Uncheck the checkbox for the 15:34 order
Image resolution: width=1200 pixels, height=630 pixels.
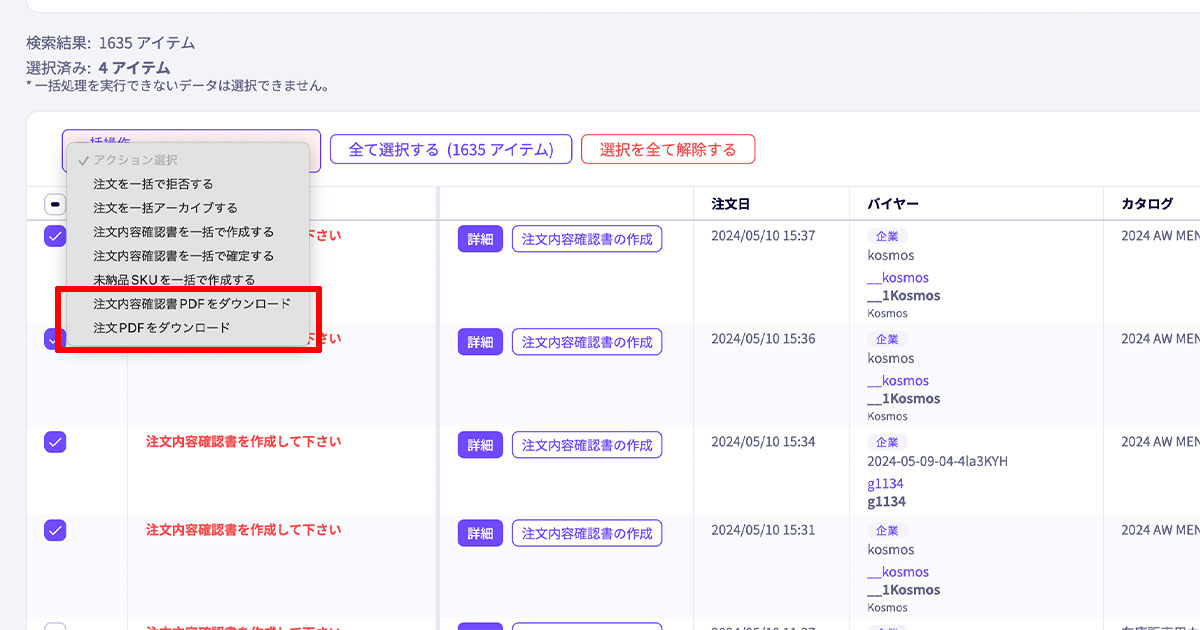(x=55, y=442)
